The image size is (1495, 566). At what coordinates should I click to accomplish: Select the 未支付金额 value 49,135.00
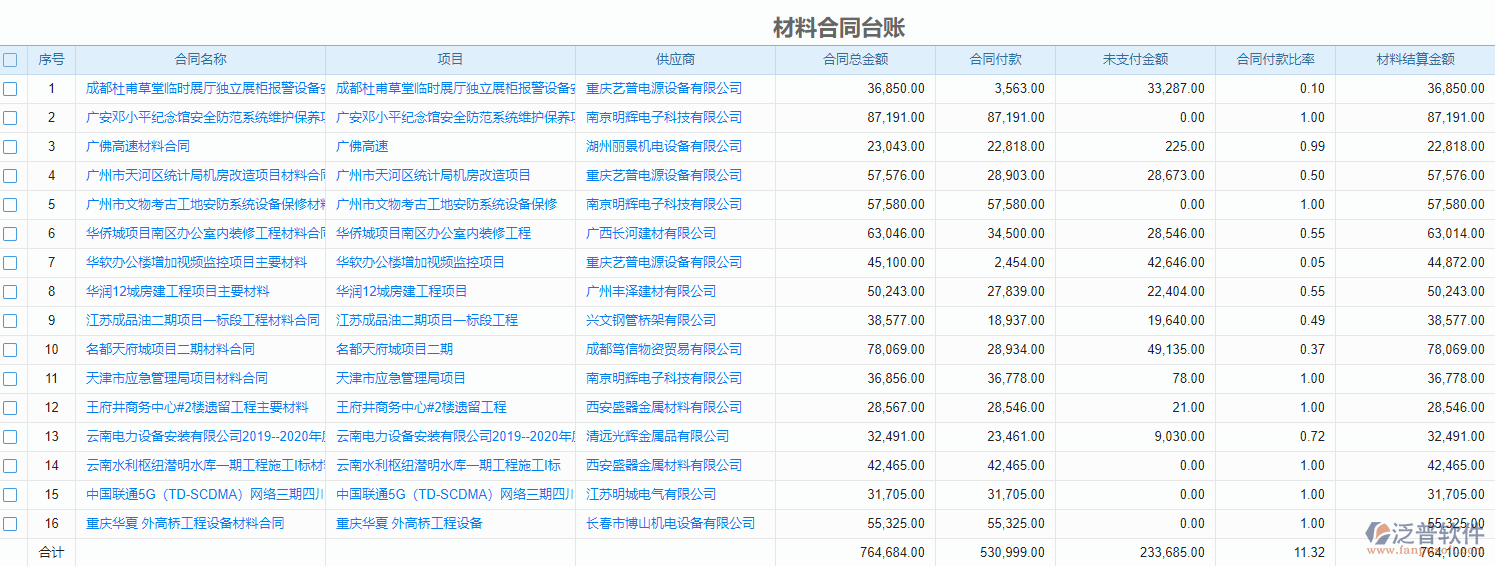click(x=1176, y=350)
